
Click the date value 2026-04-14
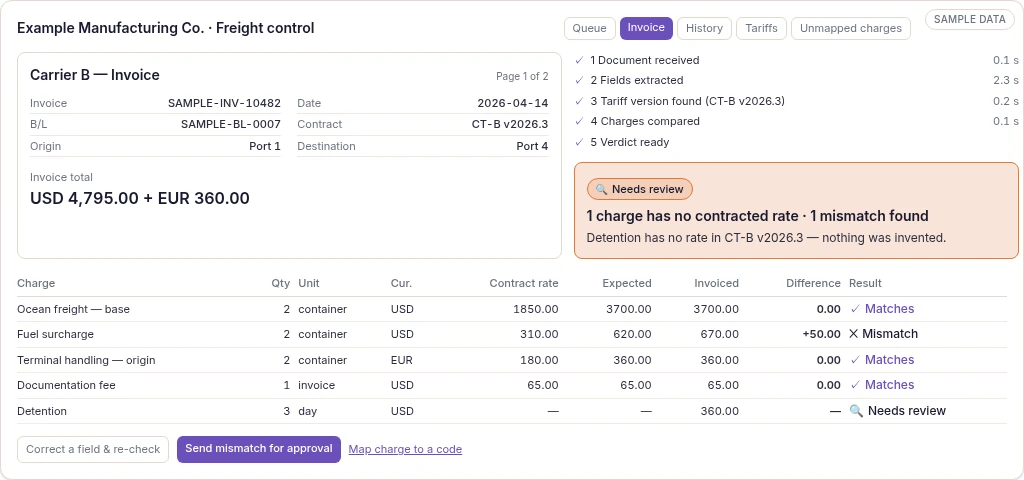click(x=513, y=103)
